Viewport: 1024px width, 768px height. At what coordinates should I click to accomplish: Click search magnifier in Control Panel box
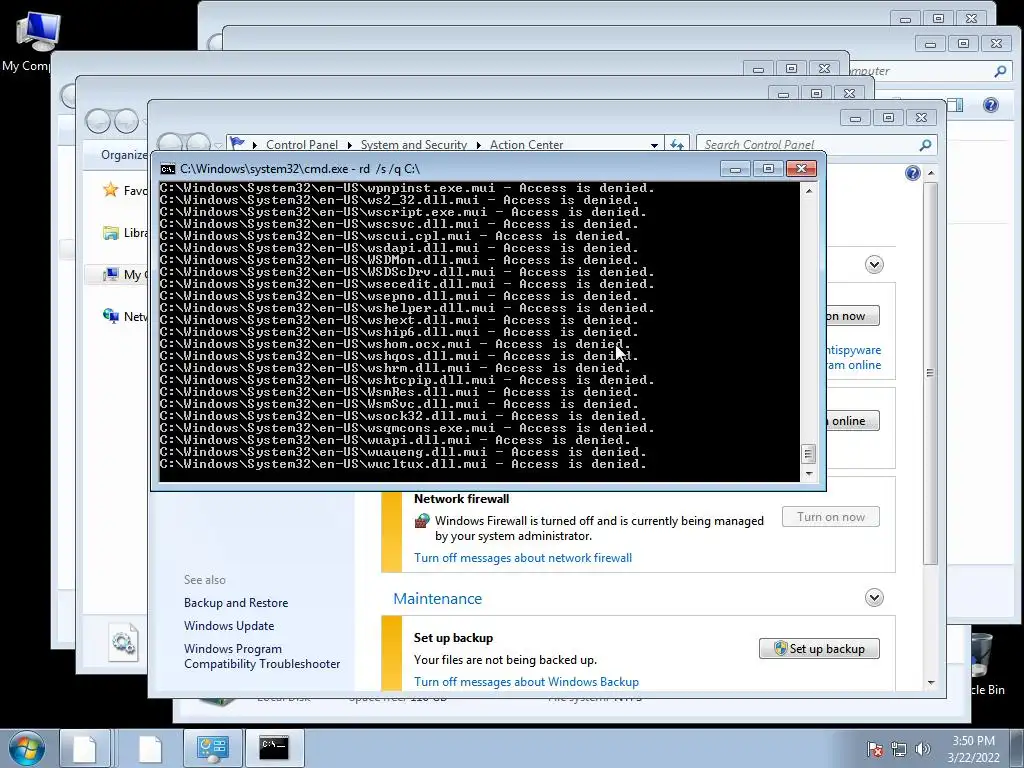pyautogui.click(x=925, y=145)
